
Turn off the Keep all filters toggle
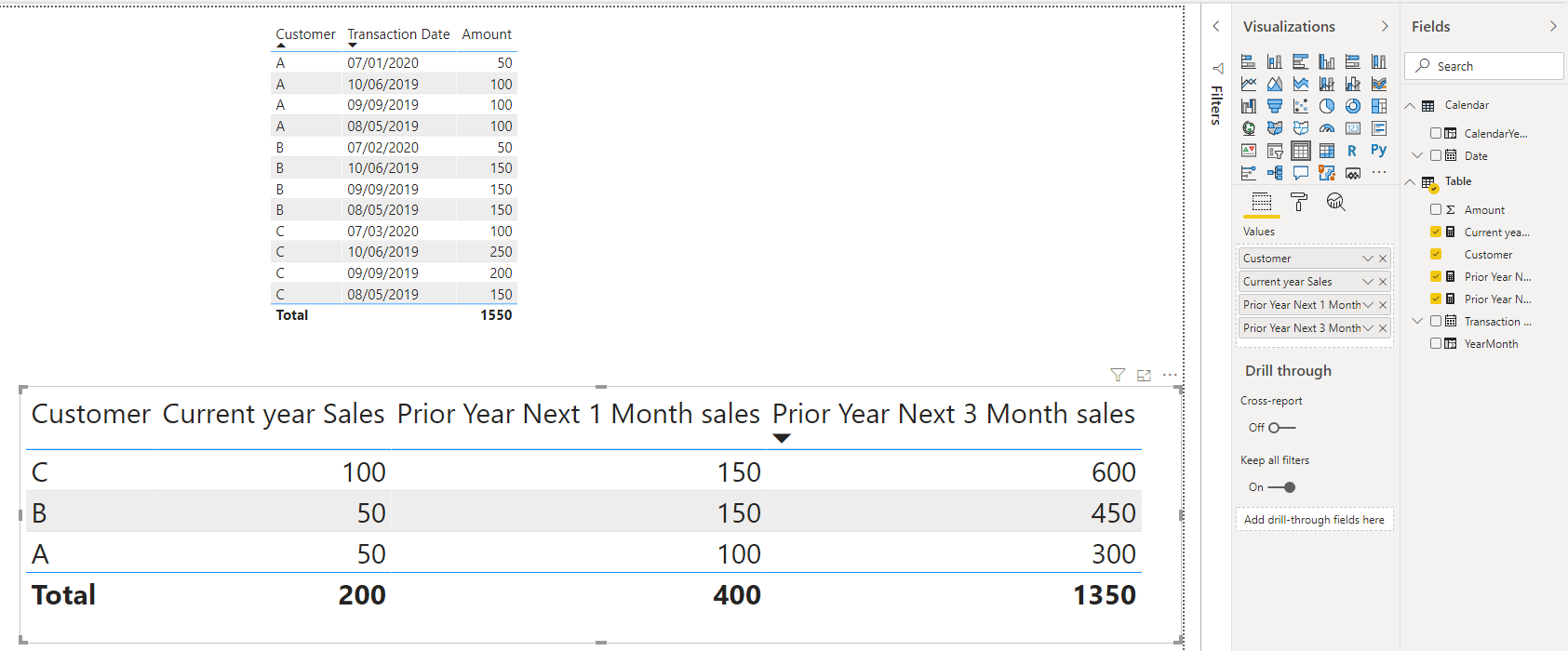point(1281,487)
